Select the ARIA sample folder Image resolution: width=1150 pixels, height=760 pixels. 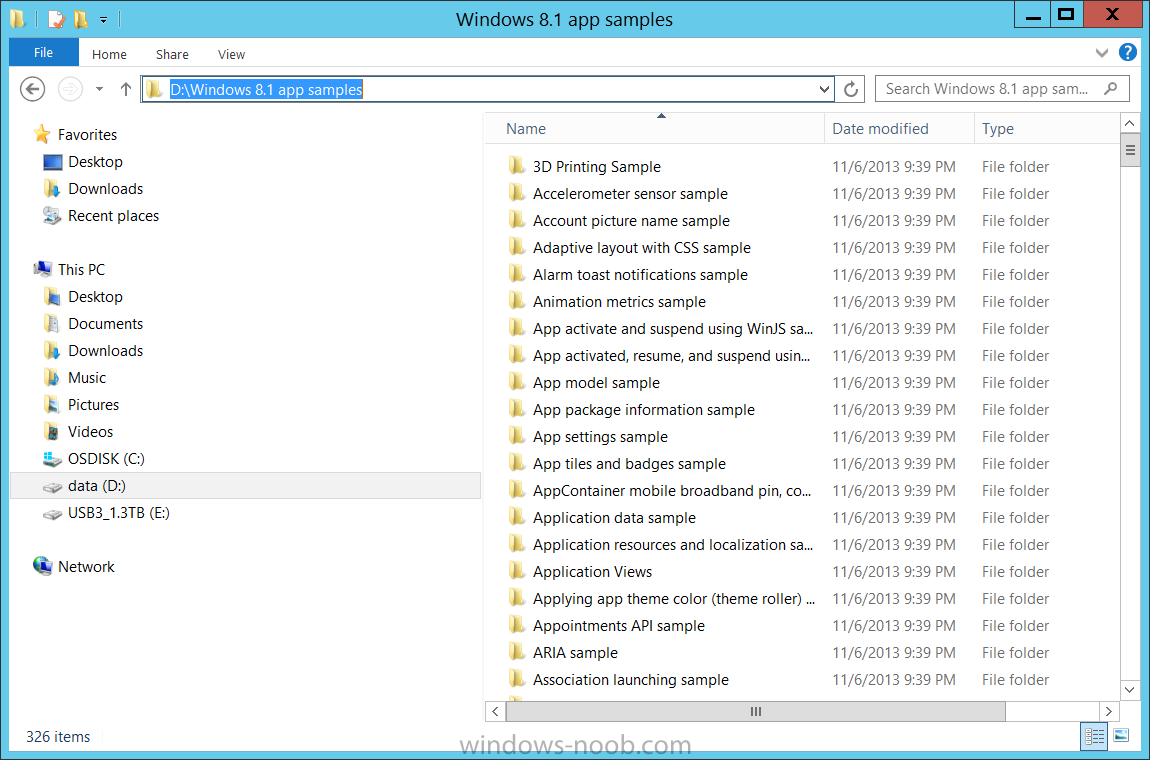click(x=575, y=653)
